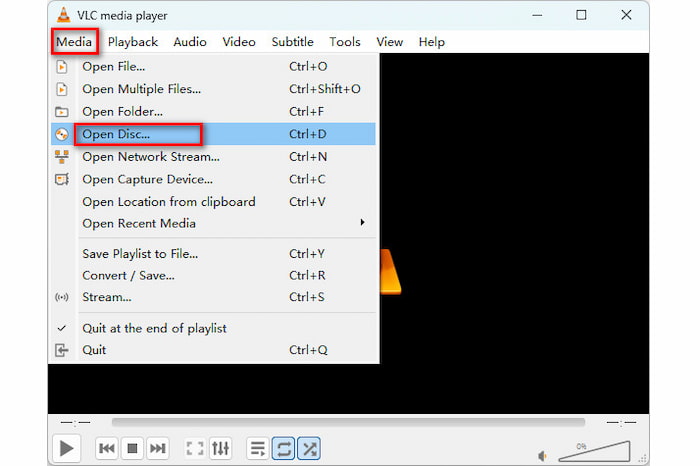Click the network stream icon

click(x=62, y=157)
